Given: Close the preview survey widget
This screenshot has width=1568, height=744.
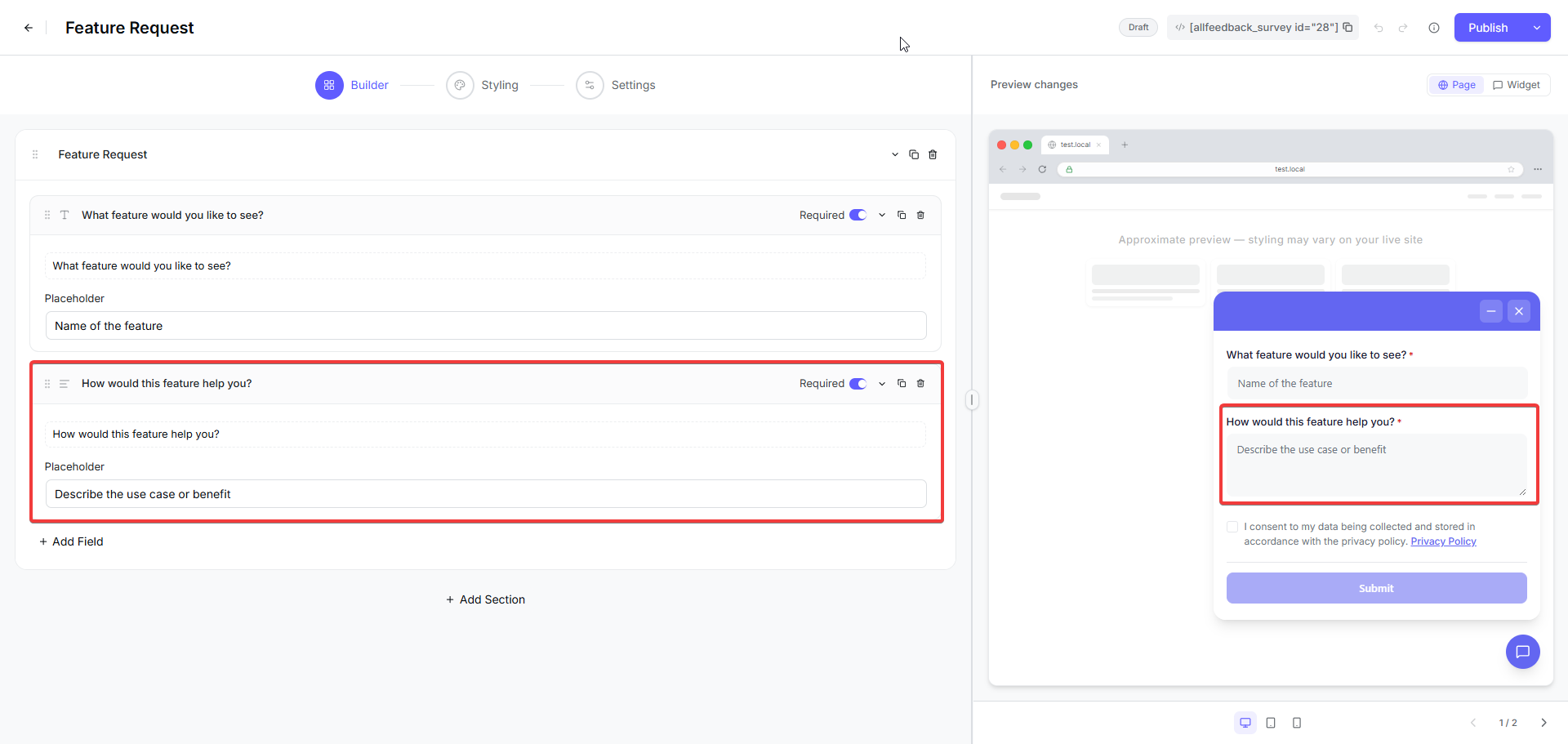Looking at the screenshot, I should (x=1519, y=311).
